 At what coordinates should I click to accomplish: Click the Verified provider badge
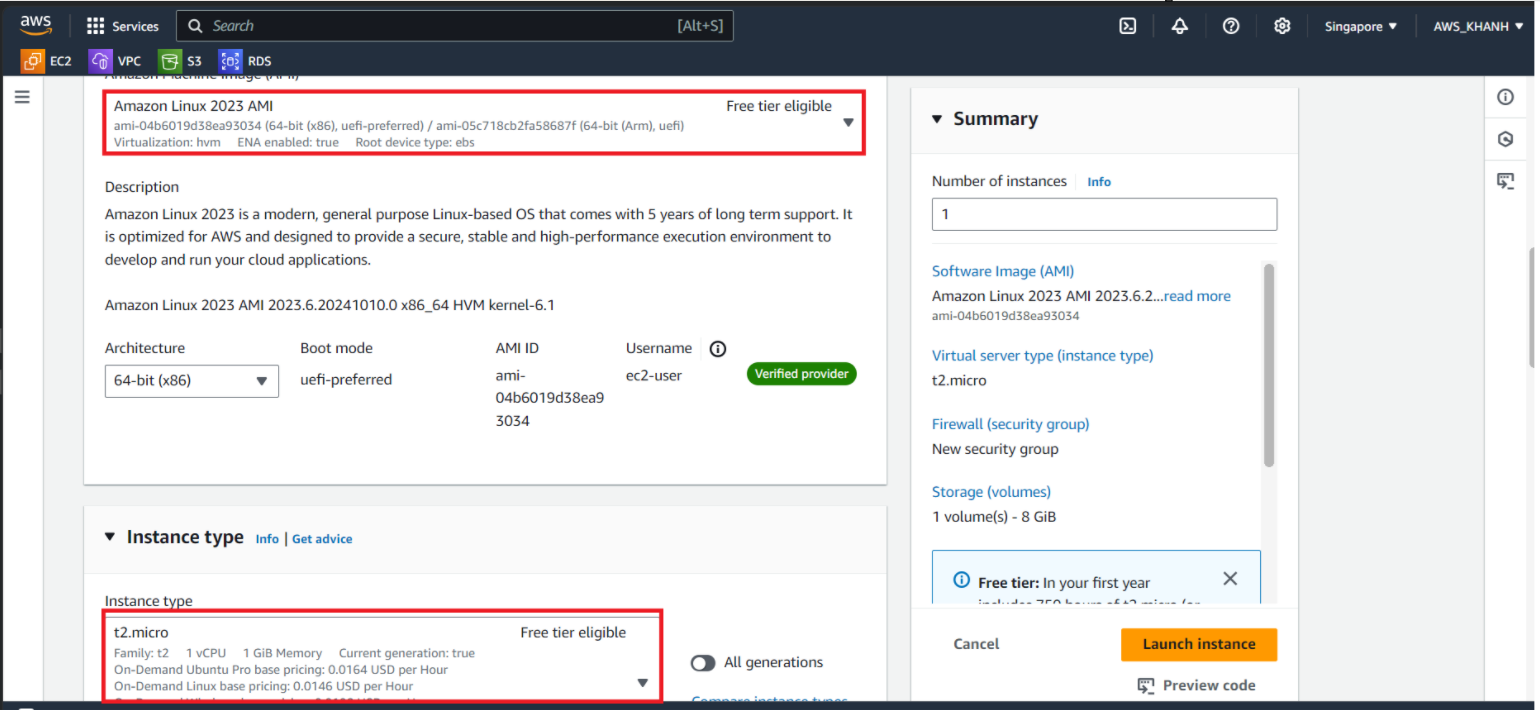tap(801, 374)
